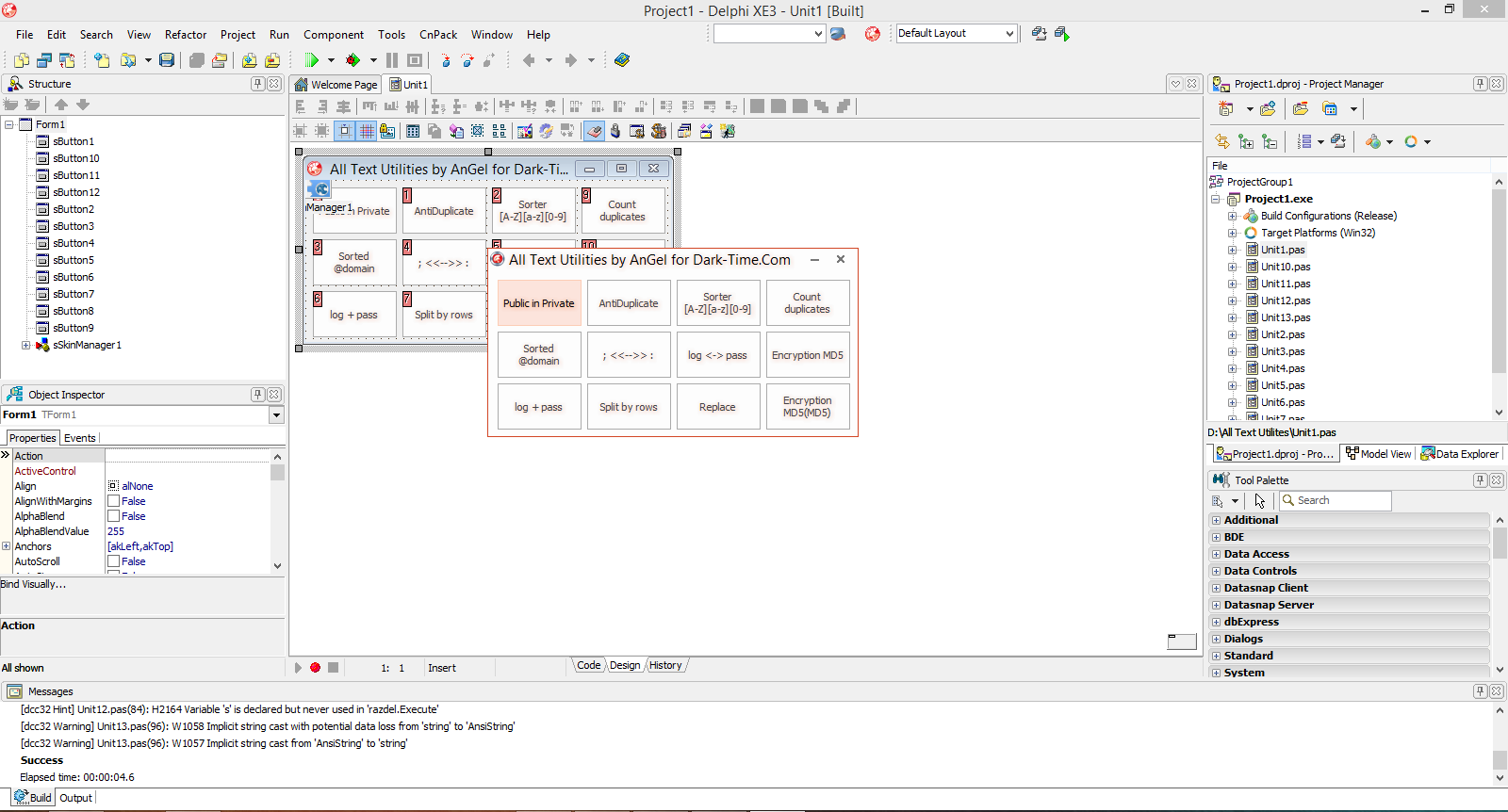Click the Public in Private button
Screen dimensions: 1508x812
point(539,303)
